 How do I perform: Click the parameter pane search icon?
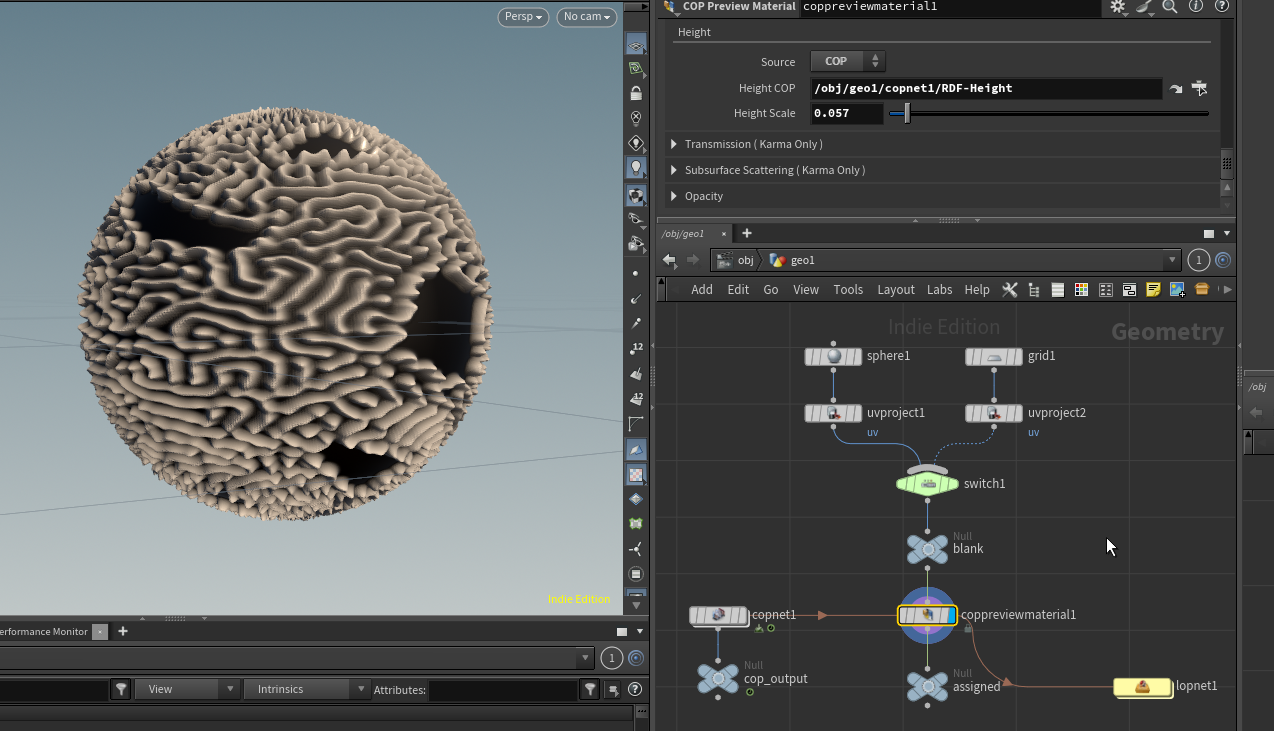tap(1169, 7)
